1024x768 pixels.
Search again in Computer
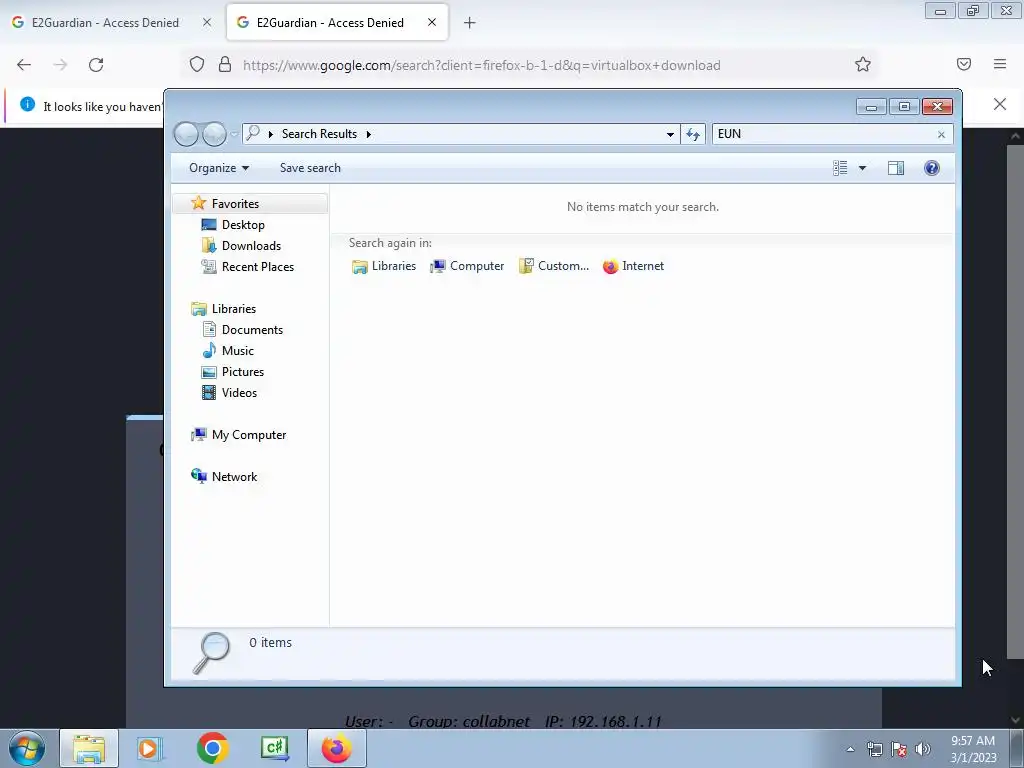pos(467,266)
